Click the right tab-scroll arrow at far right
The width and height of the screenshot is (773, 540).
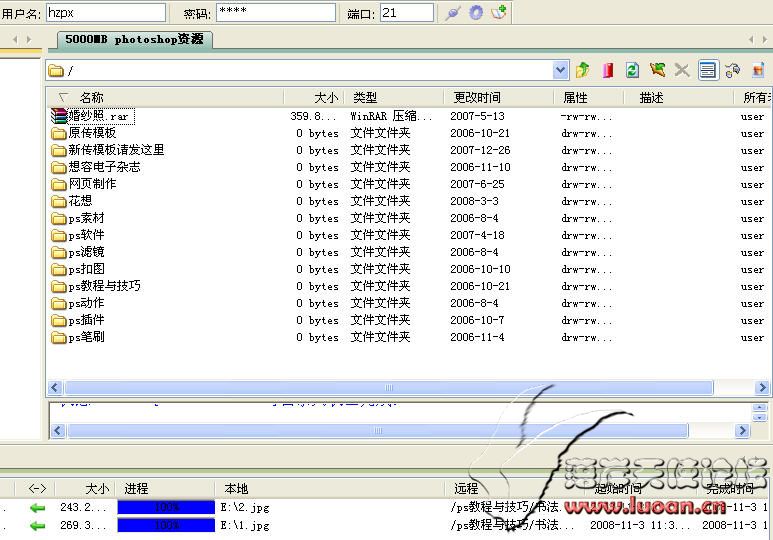click(765, 39)
